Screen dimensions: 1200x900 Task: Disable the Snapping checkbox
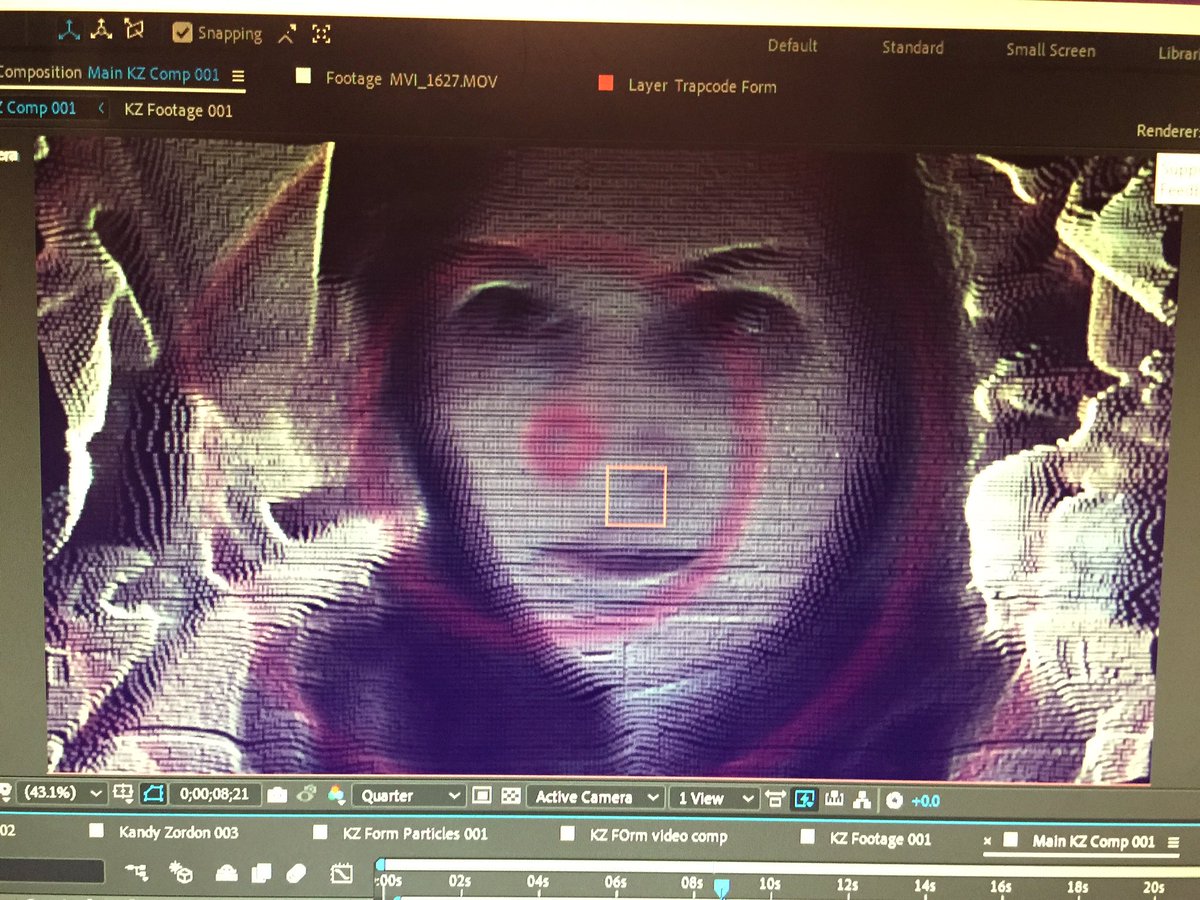tap(182, 32)
